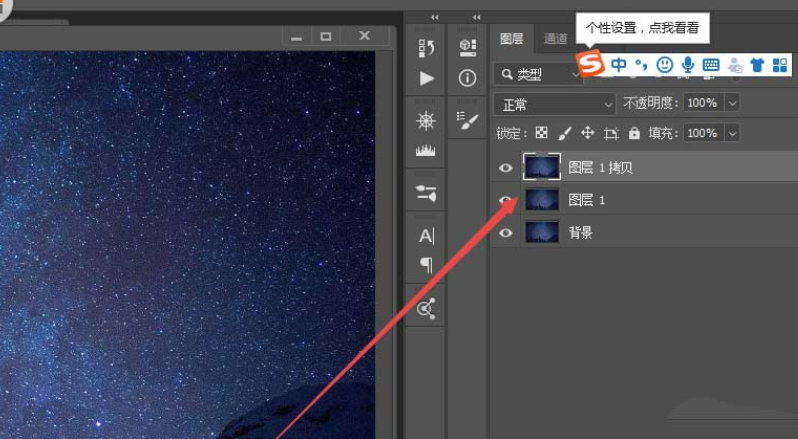The width and height of the screenshot is (798, 439).
Task: Select the 图层 1 layer name
Action: (x=587, y=200)
